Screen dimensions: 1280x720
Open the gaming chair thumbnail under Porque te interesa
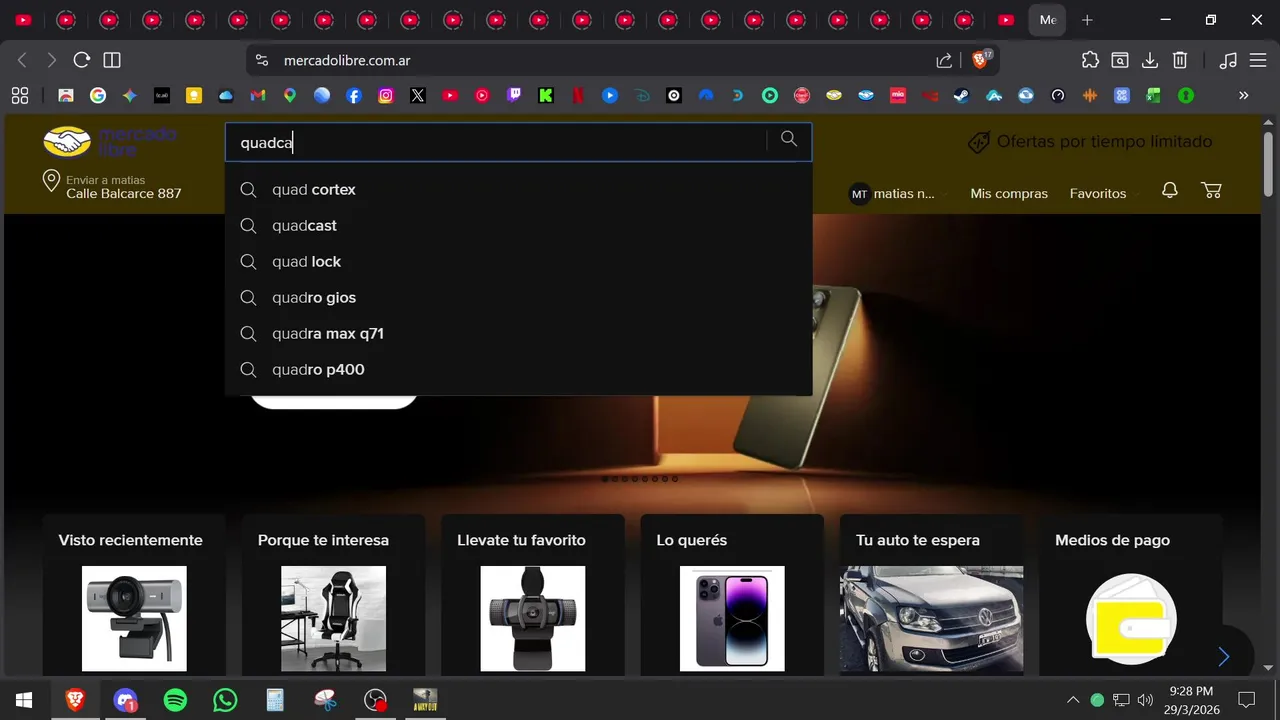coord(333,618)
